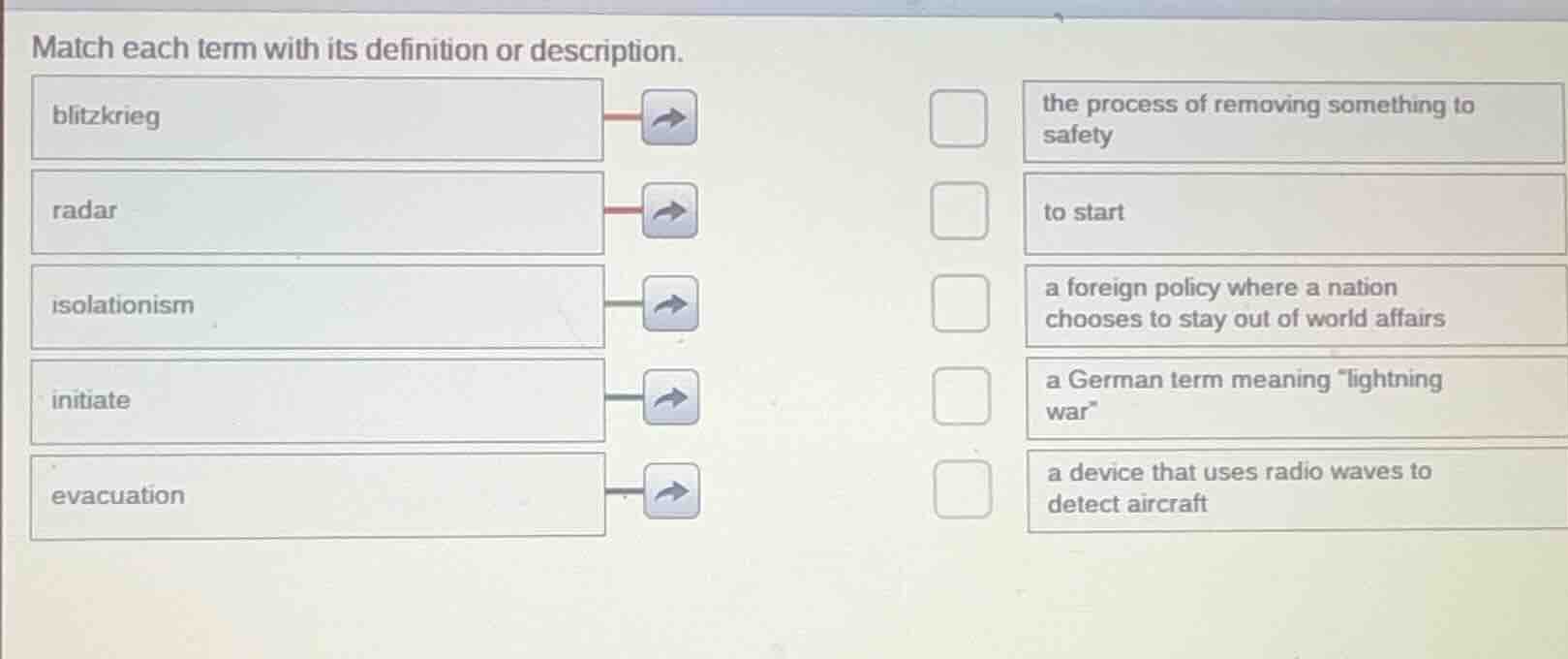Select the radar term box
The image size is (1568, 659).
tap(320, 210)
